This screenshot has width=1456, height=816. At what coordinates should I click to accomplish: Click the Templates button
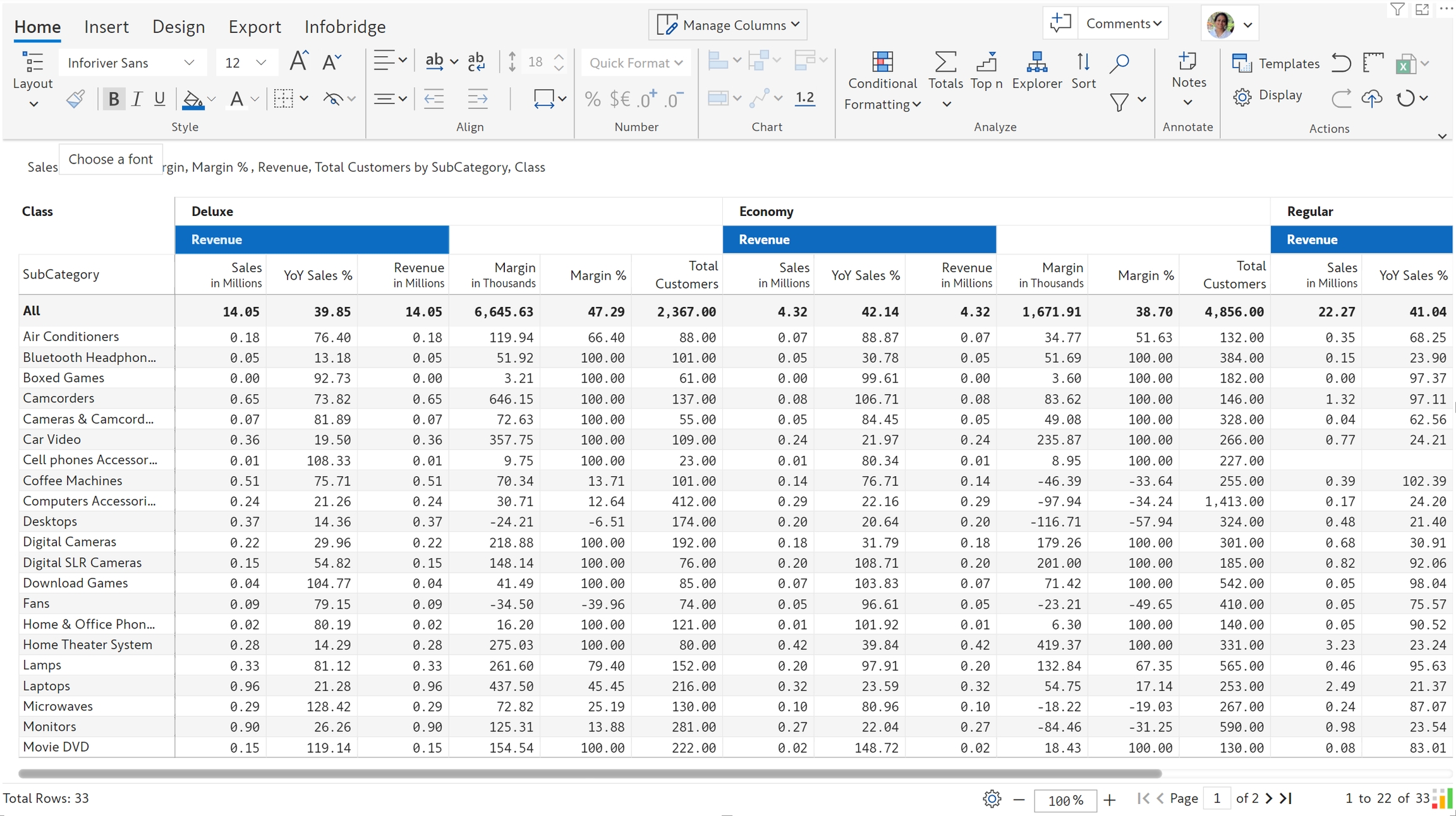click(1276, 63)
